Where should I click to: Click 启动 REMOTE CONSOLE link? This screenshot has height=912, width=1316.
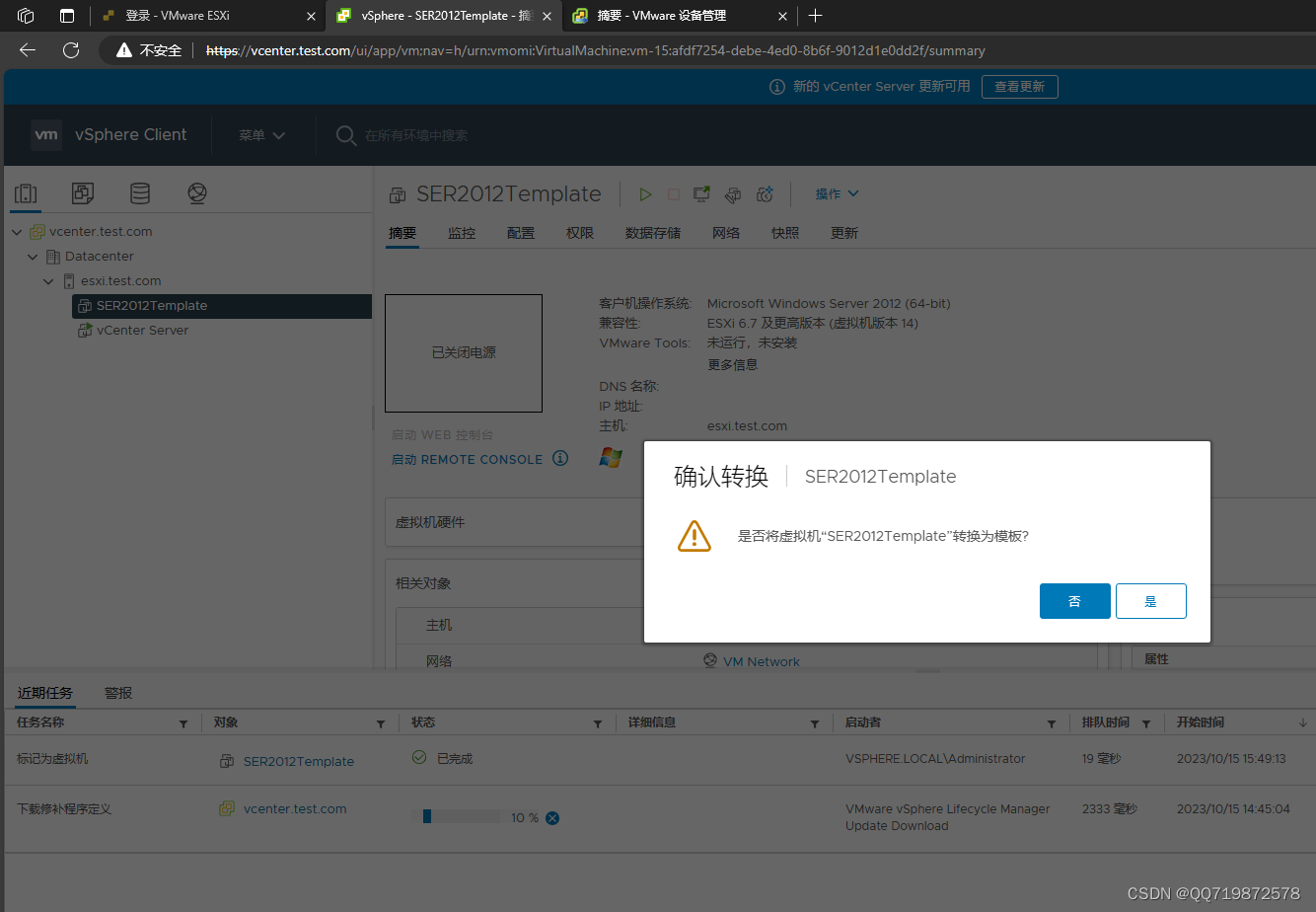tap(468, 459)
